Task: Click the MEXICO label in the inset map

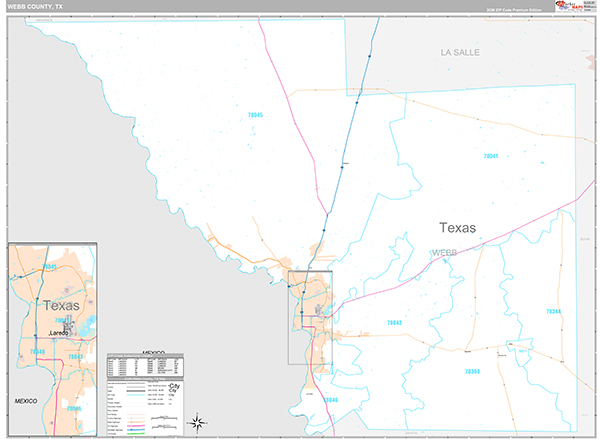Action: (26, 400)
